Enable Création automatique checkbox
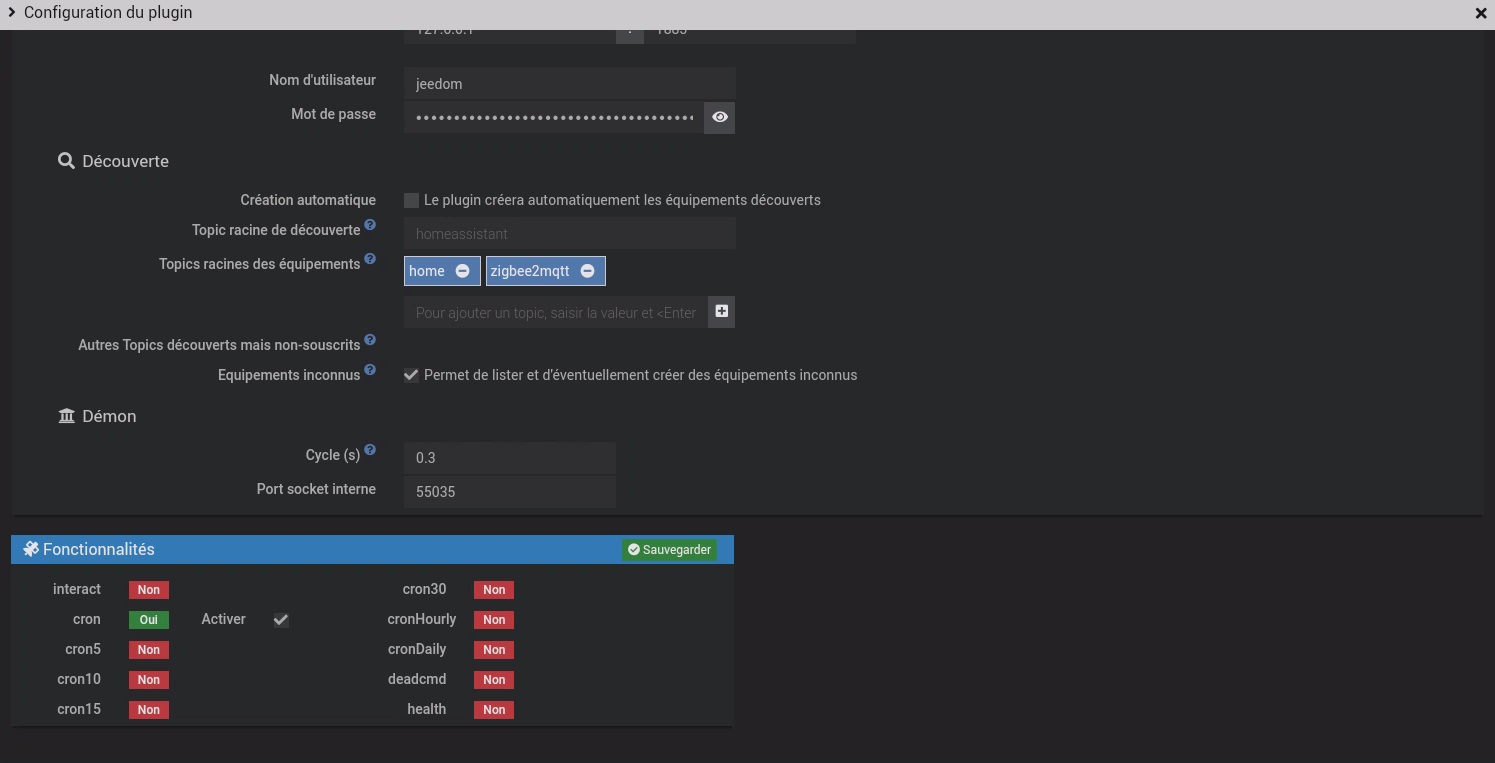This screenshot has width=1495, height=763. click(411, 200)
